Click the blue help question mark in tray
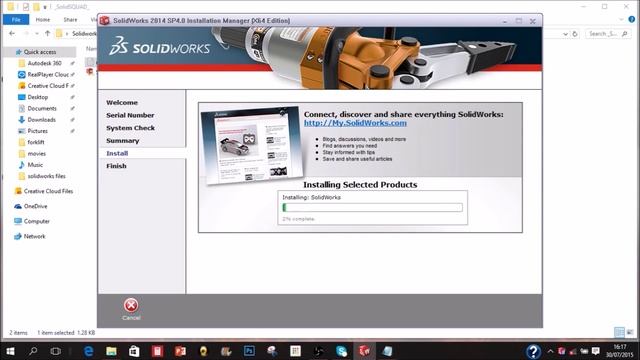The width and height of the screenshot is (640, 360). [533, 351]
